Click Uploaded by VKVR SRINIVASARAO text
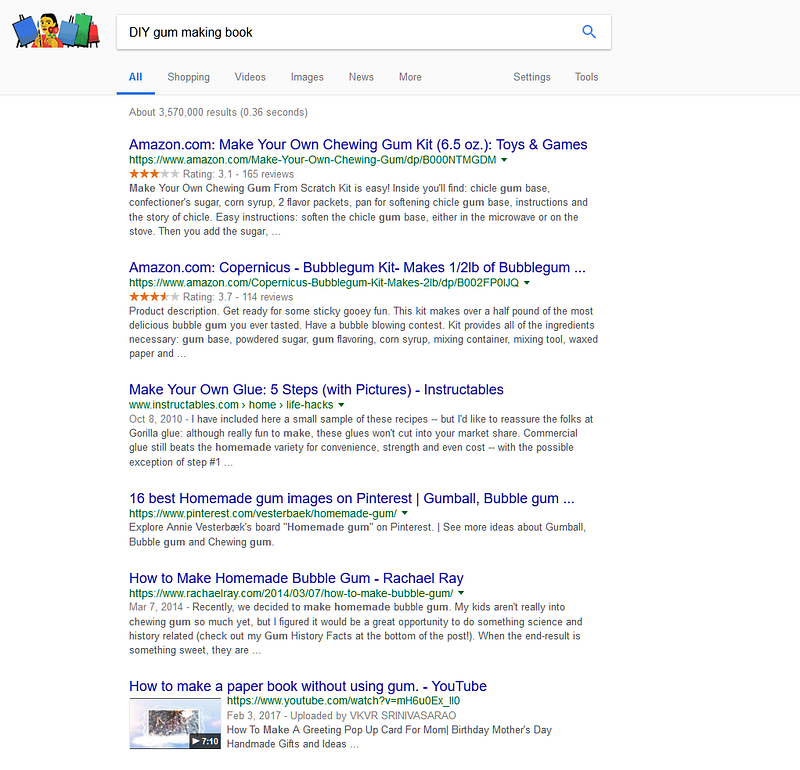Viewport: 800px width, 770px height. pyautogui.click(x=373, y=715)
